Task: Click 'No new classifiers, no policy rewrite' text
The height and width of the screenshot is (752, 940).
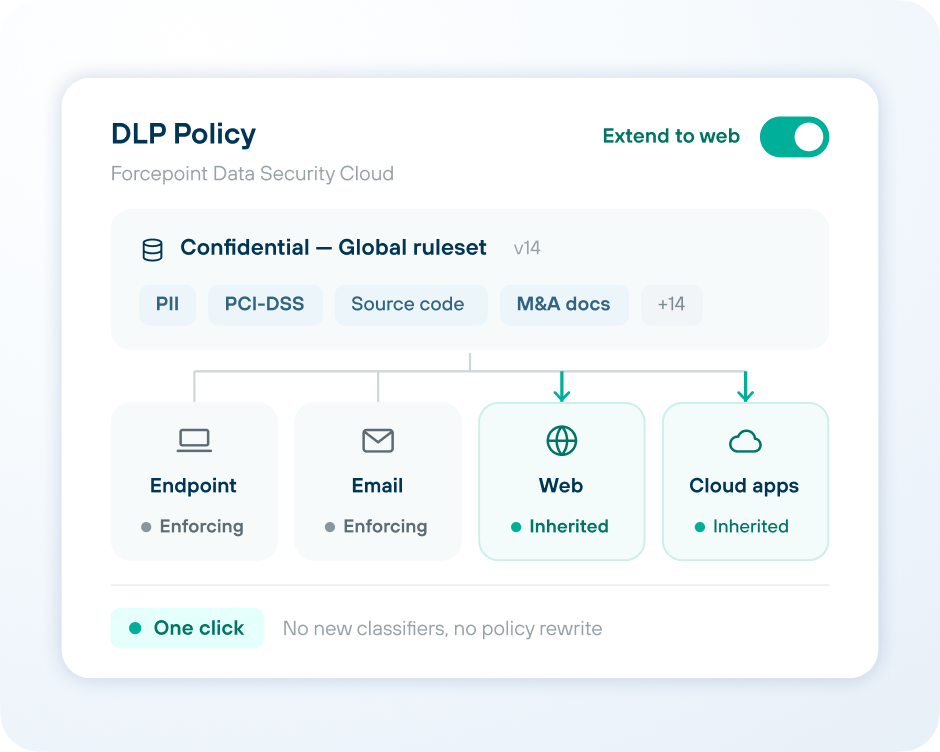Action: tap(442, 628)
